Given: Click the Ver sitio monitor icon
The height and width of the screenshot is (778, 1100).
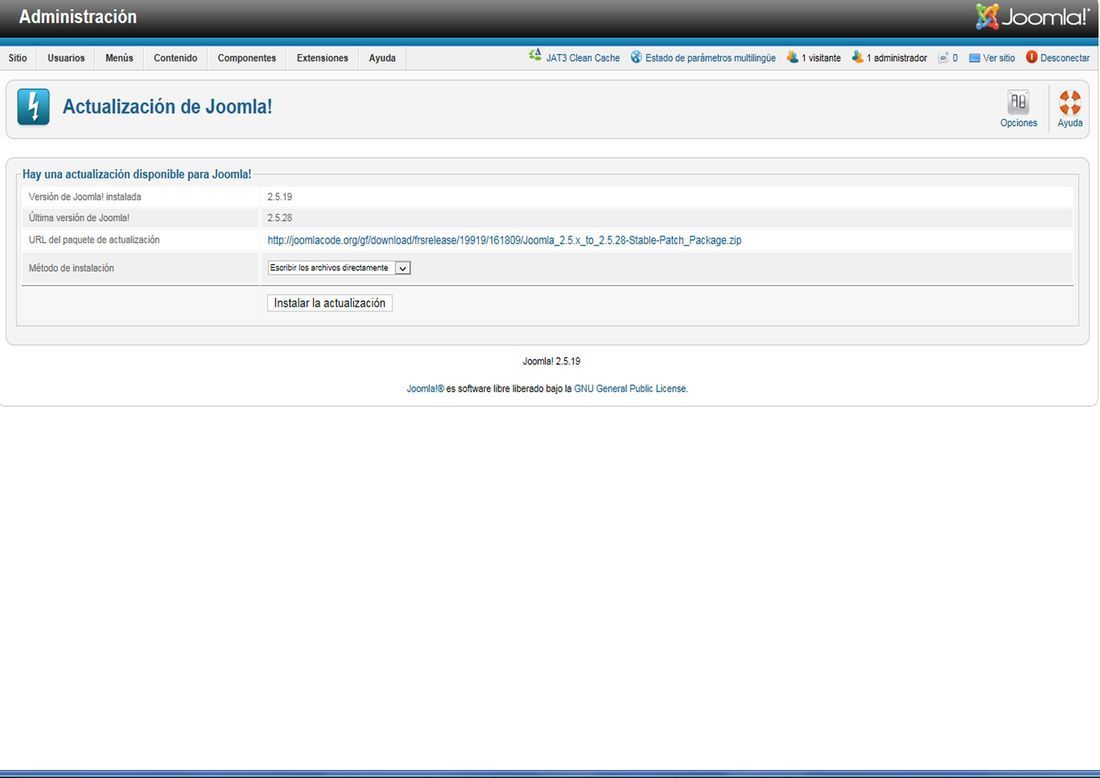Looking at the screenshot, I should [x=974, y=58].
